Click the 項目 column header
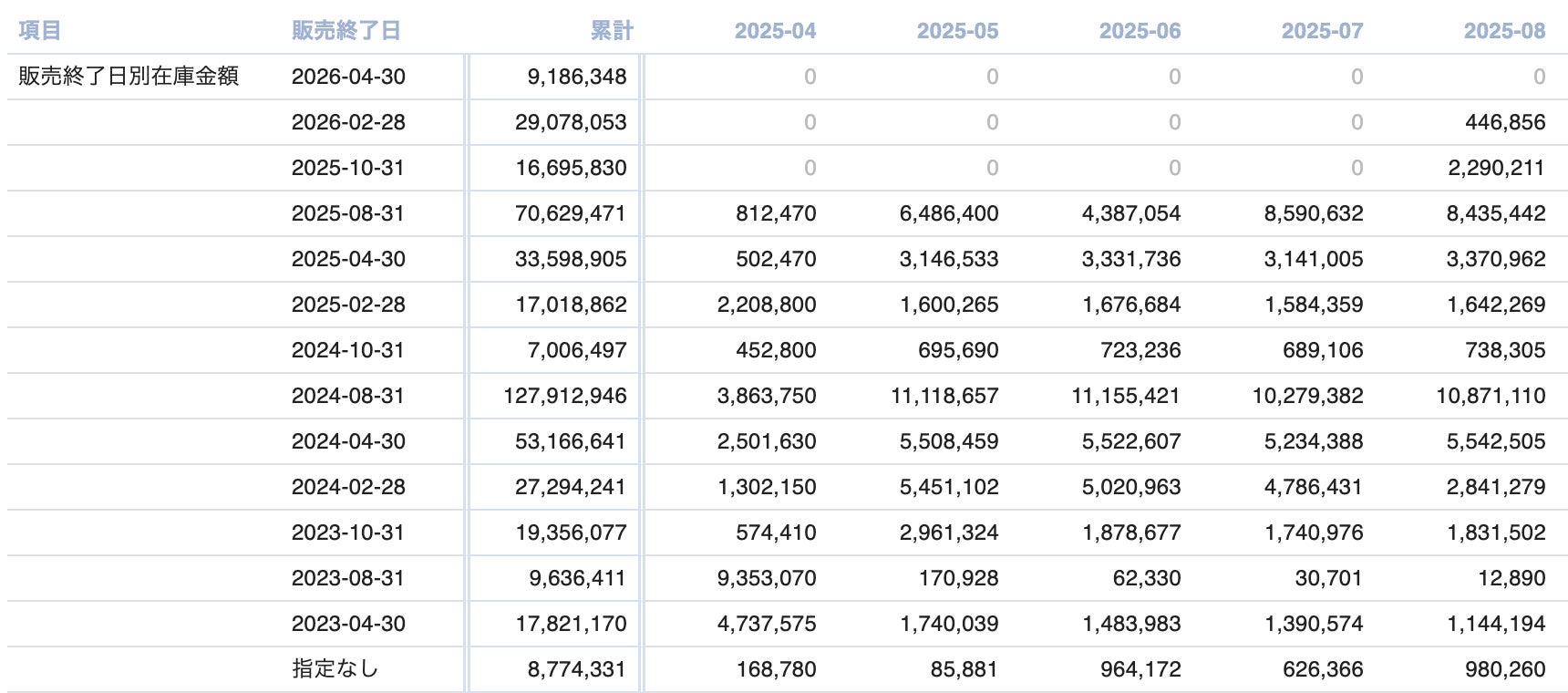1568x693 pixels. [39, 31]
